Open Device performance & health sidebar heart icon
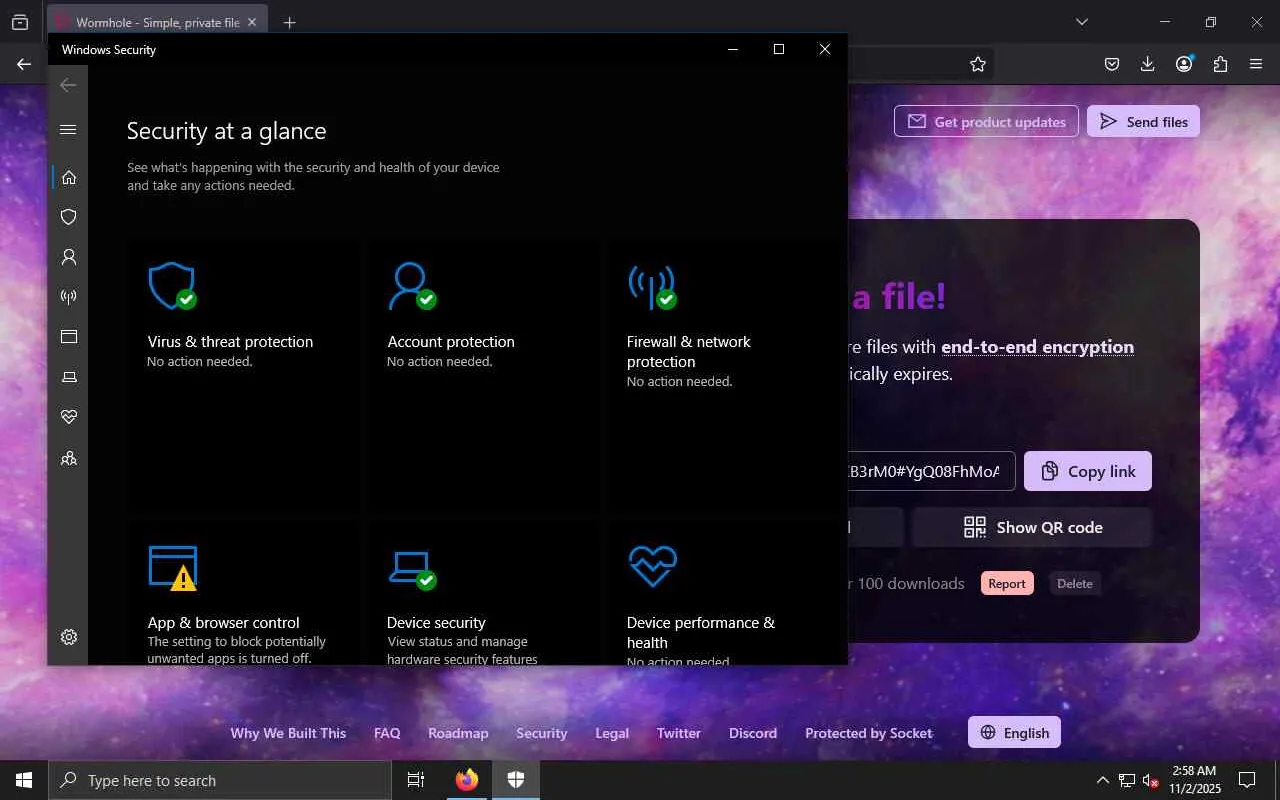Viewport: 1280px width, 800px height. 68,417
